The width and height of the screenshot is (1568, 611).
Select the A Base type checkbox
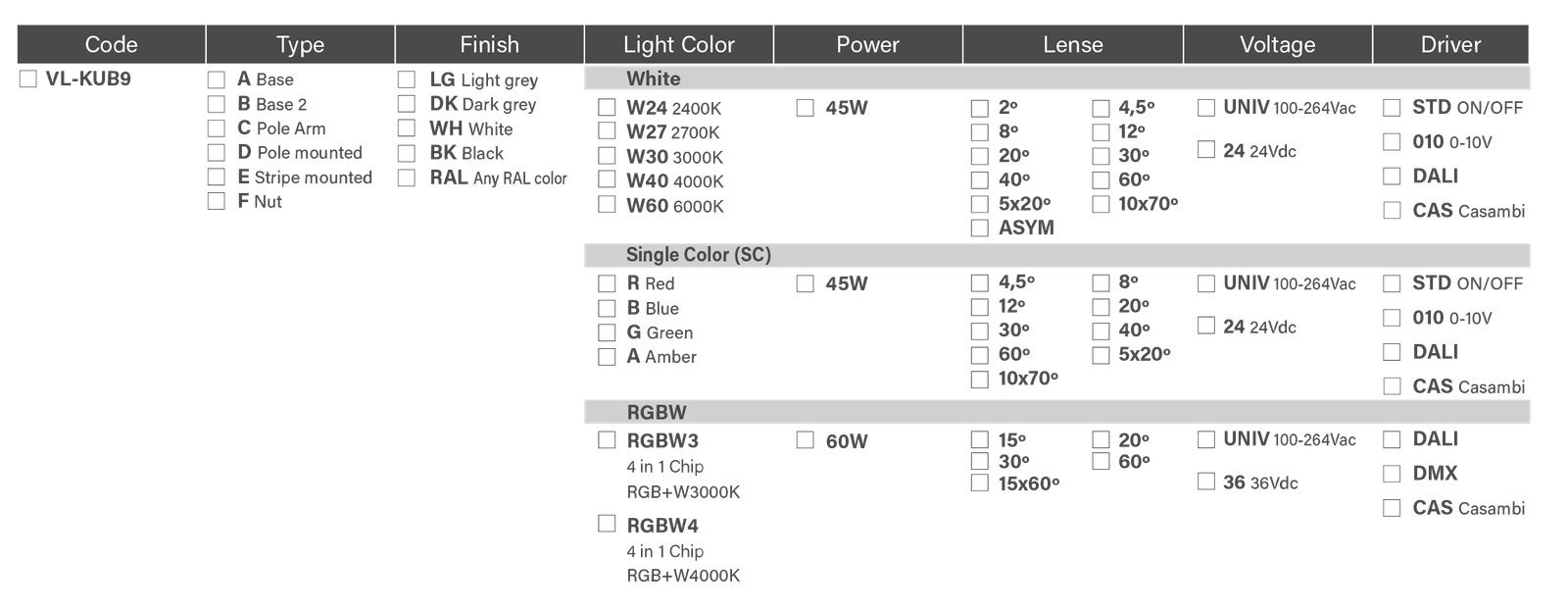(216, 79)
